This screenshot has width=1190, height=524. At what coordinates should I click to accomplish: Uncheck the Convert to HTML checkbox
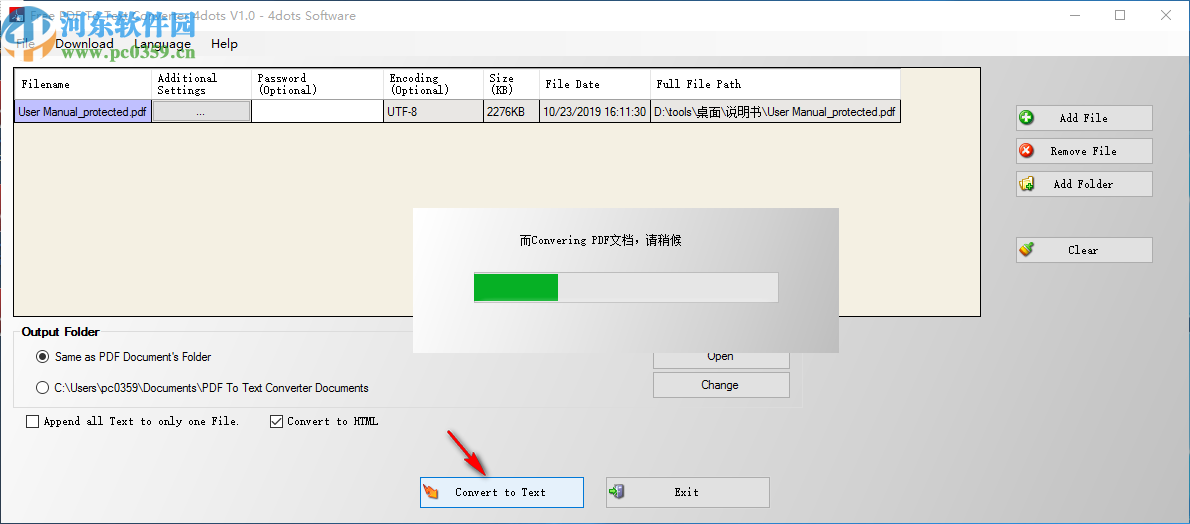(276, 421)
